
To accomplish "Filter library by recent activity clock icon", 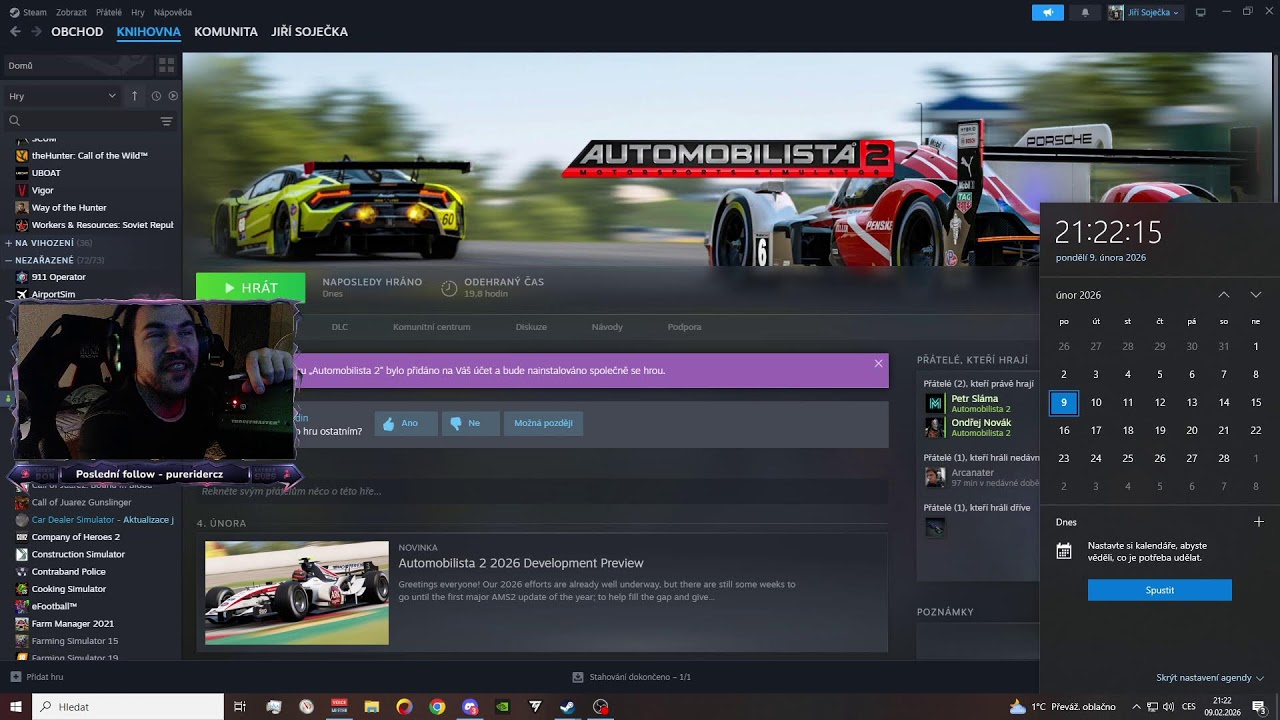I will pos(156,96).
